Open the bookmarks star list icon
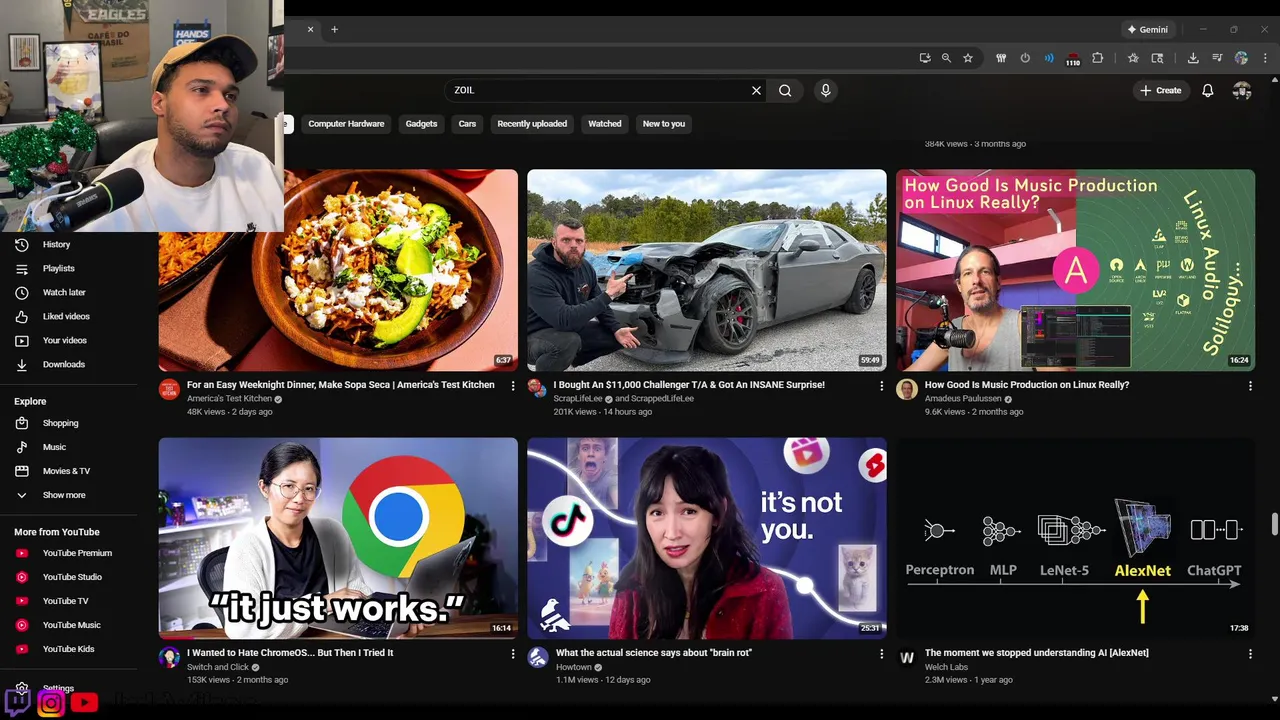This screenshot has height=720, width=1280. [x=1133, y=58]
